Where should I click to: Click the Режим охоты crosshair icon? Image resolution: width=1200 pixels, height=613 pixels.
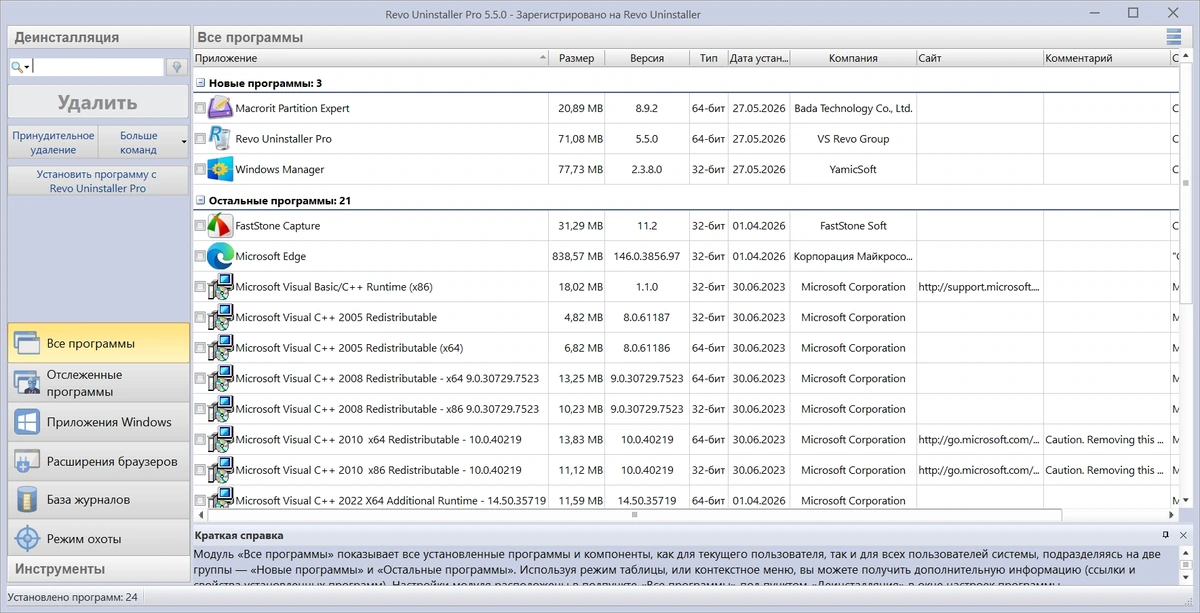(27, 539)
